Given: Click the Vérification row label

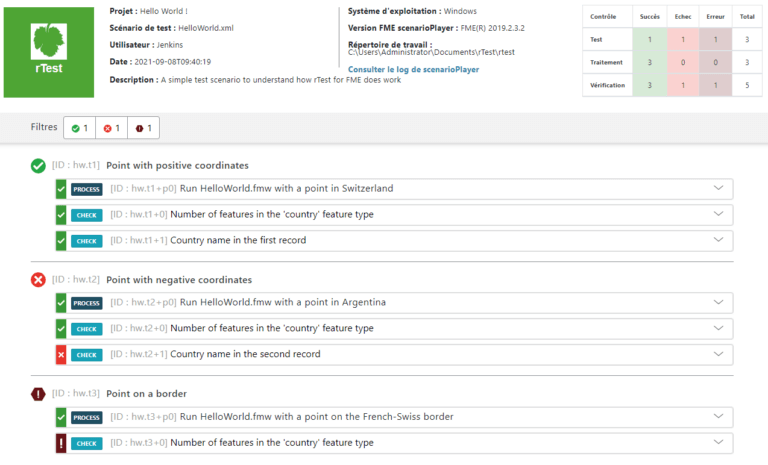Looking at the screenshot, I should click(x=607, y=85).
